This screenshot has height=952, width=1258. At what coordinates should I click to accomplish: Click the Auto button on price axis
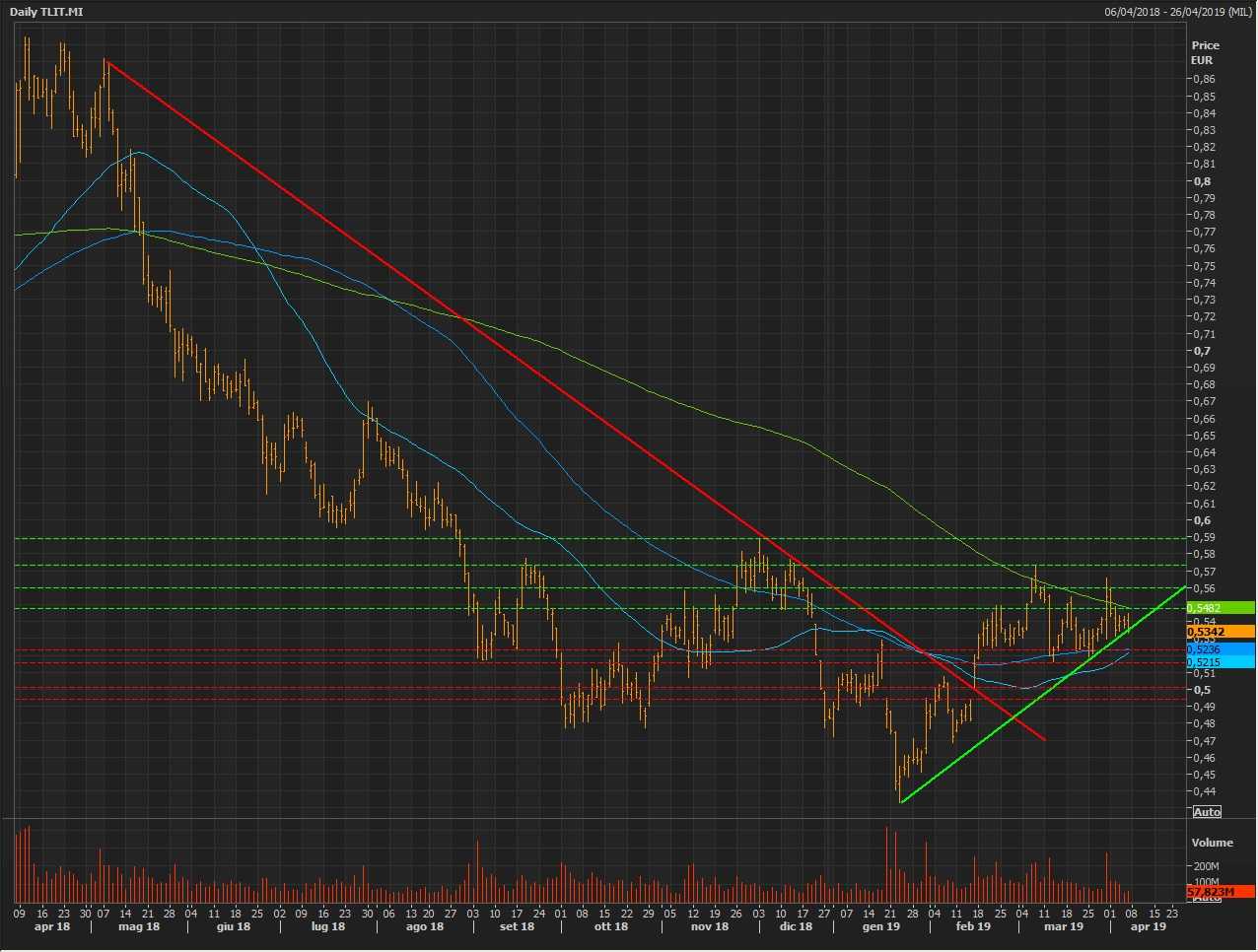point(1207,812)
